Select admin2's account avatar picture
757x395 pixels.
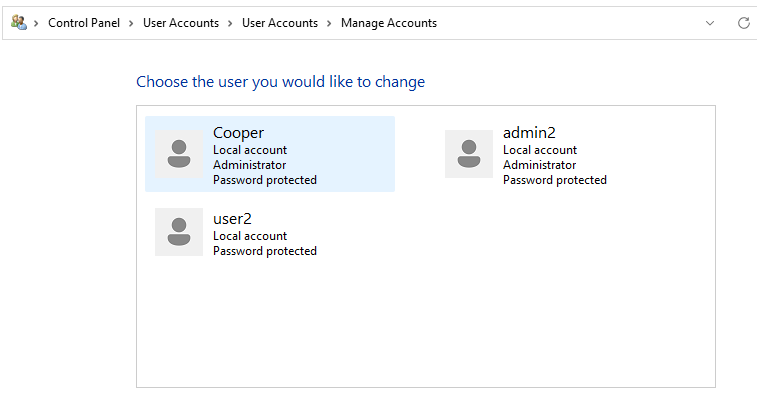tap(469, 154)
